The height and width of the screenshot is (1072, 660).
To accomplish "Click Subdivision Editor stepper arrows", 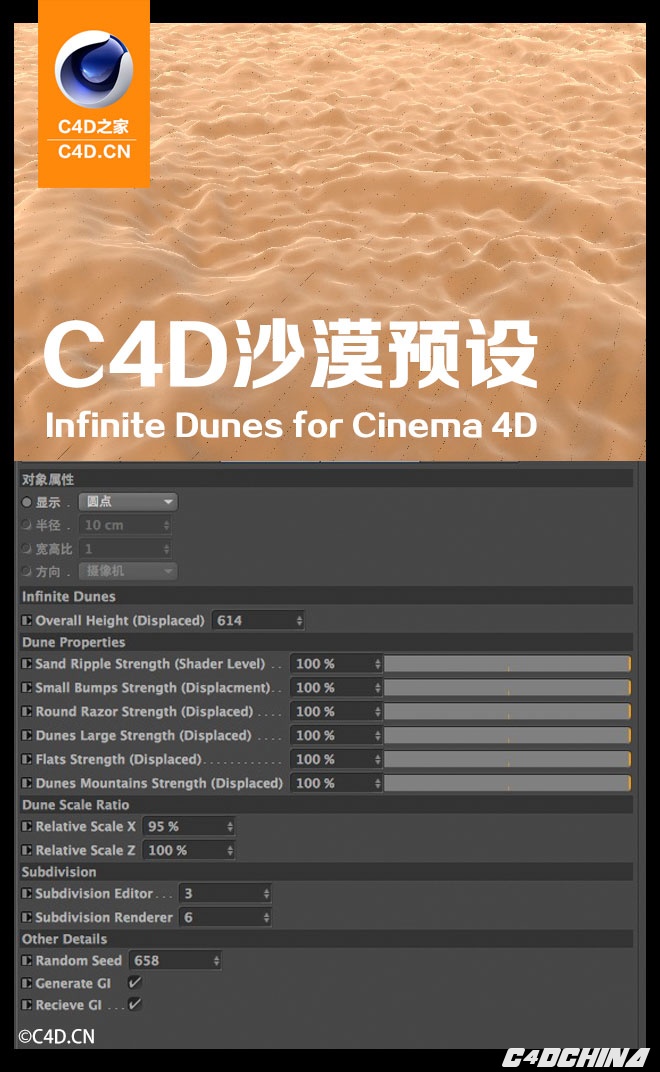I will coord(267,893).
